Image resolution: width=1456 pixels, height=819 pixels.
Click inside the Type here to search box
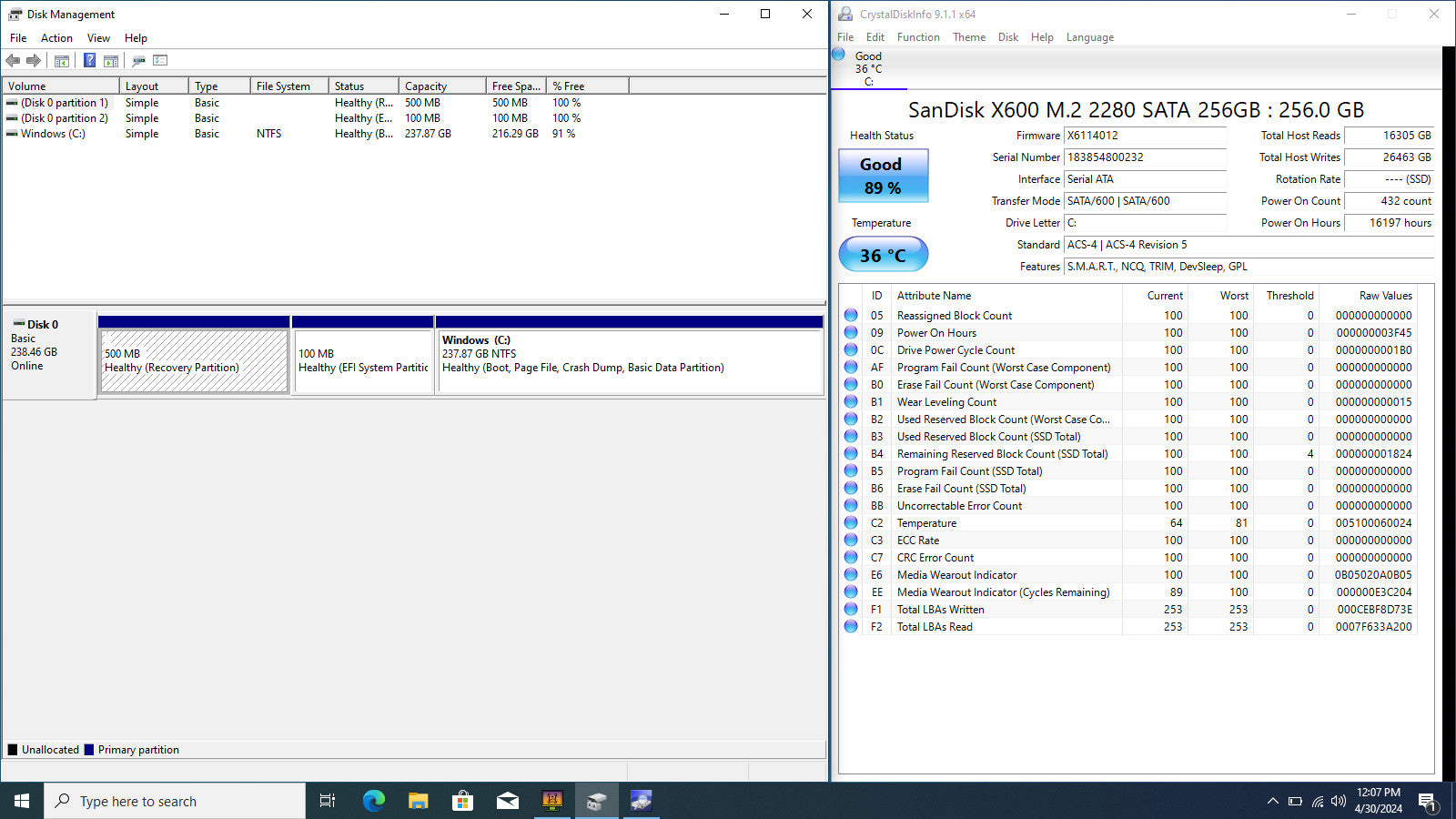175,801
